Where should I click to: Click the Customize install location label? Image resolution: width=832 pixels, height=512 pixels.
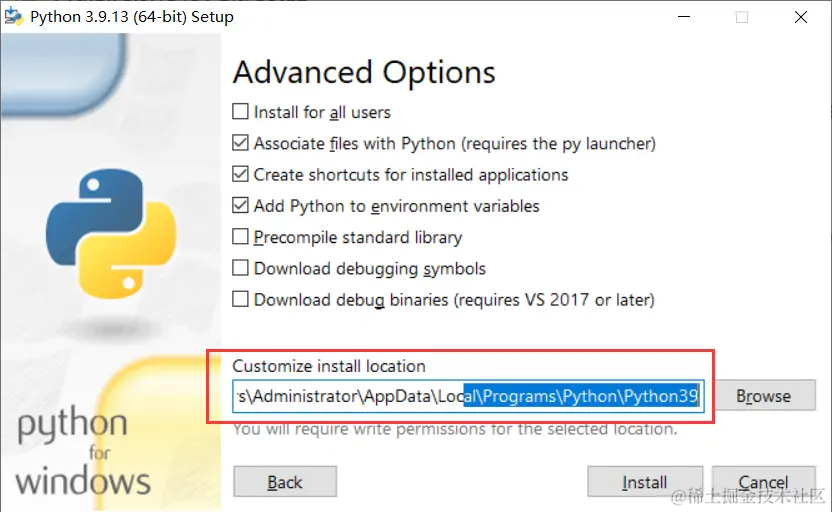point(329,366)
